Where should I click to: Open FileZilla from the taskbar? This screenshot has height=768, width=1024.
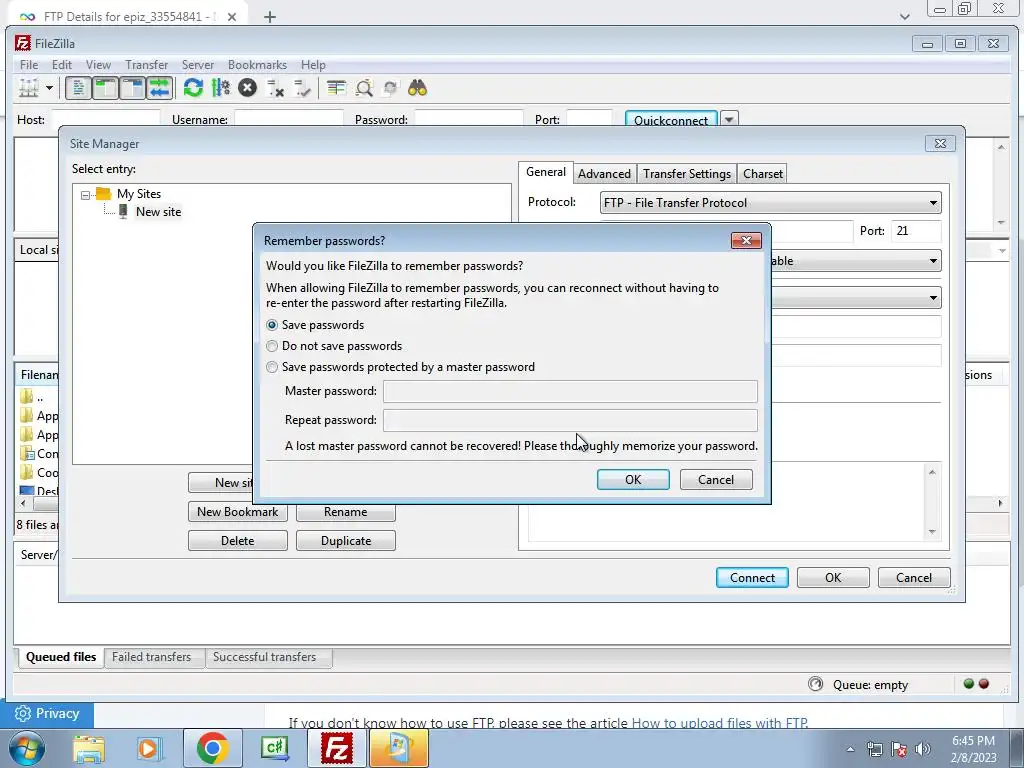338,748
